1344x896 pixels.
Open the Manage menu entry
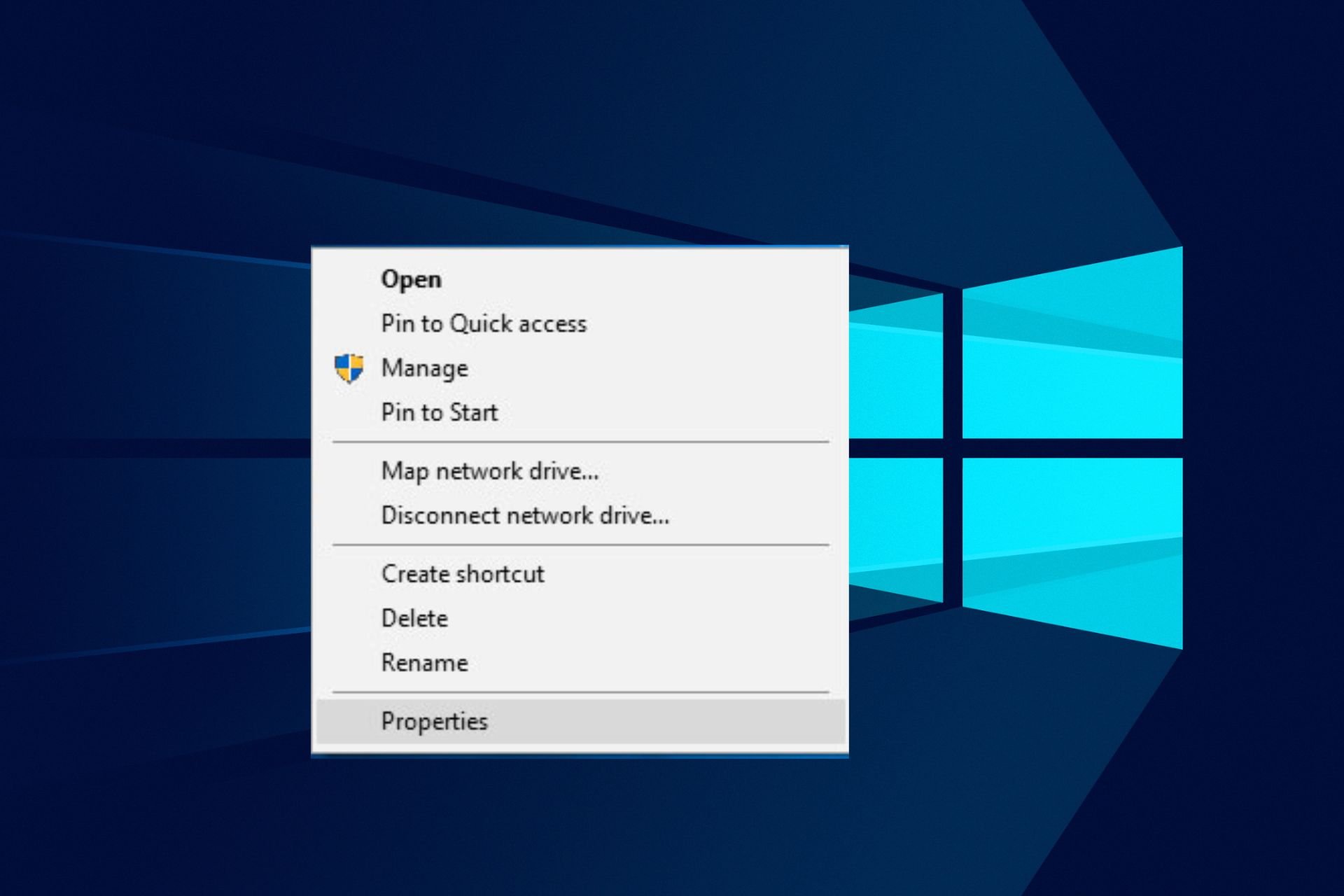(x=580, y=367)
